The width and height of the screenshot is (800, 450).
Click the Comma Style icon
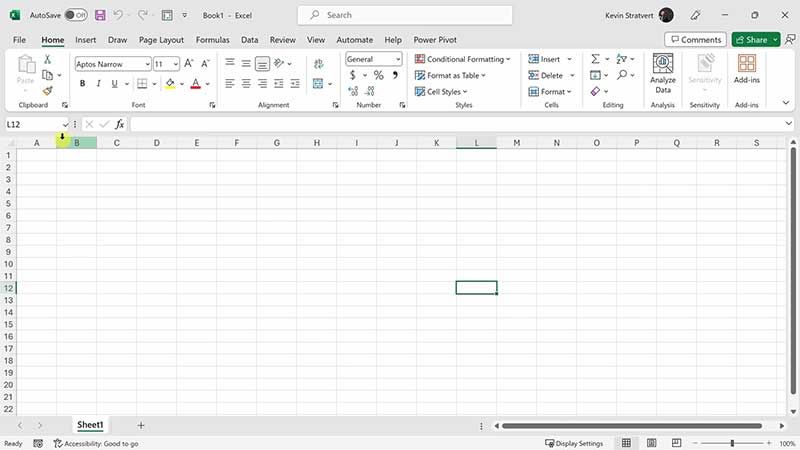395,75
